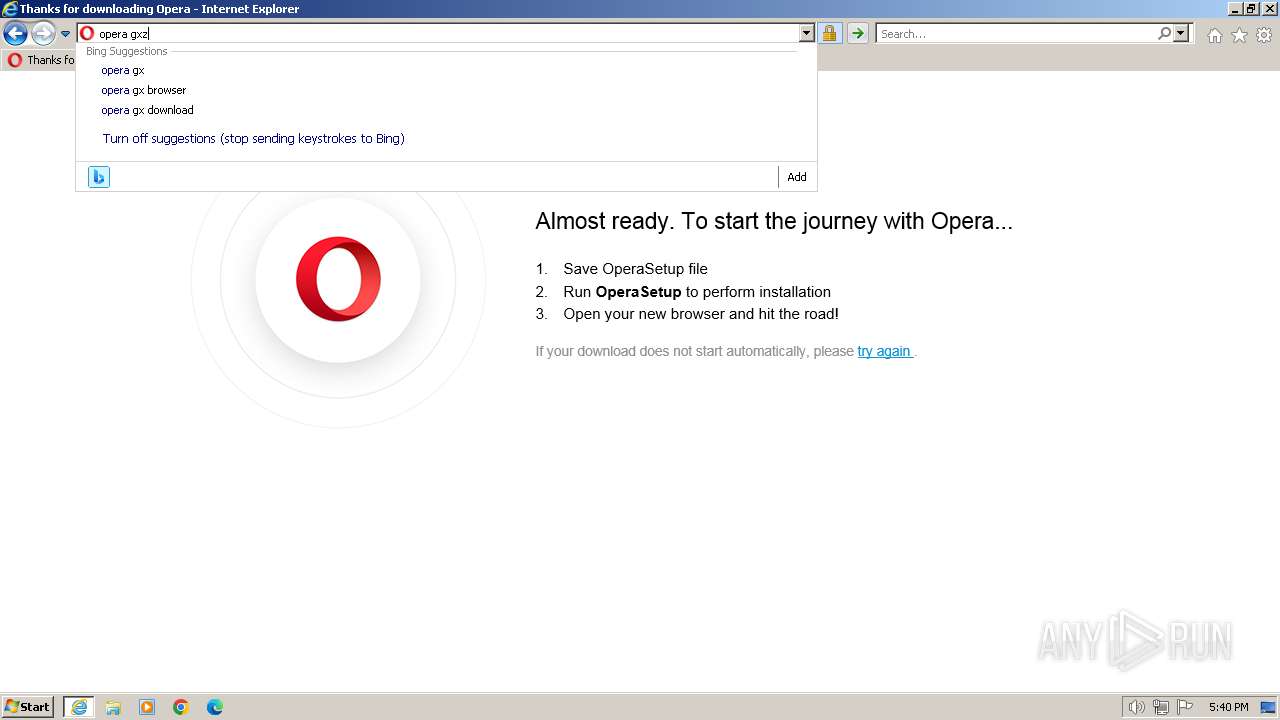Click 'Open your new browser' step text
The image size is (1280, 720).
pos(701,314)
